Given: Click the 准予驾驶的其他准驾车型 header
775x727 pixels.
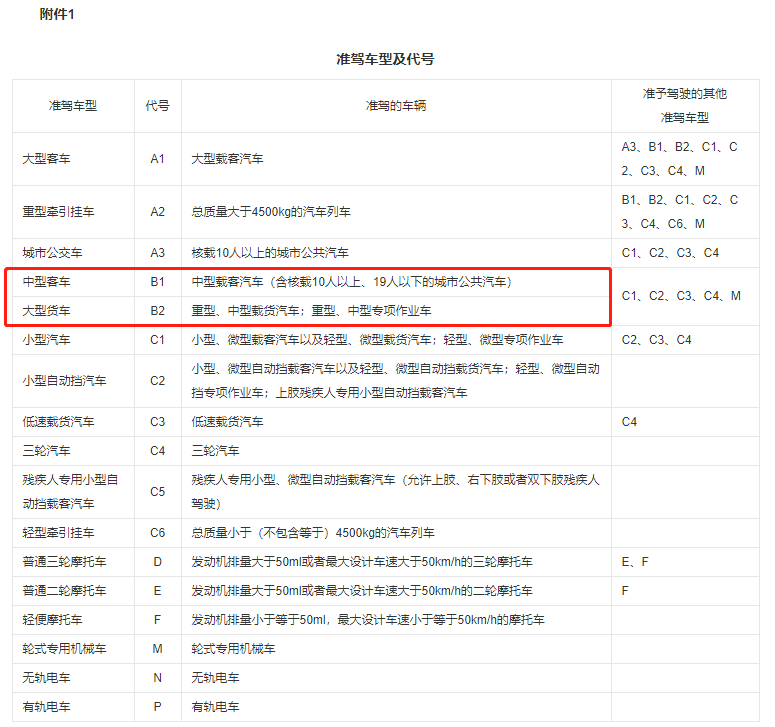Looking at the screenshot, I should tap(685, 106).
